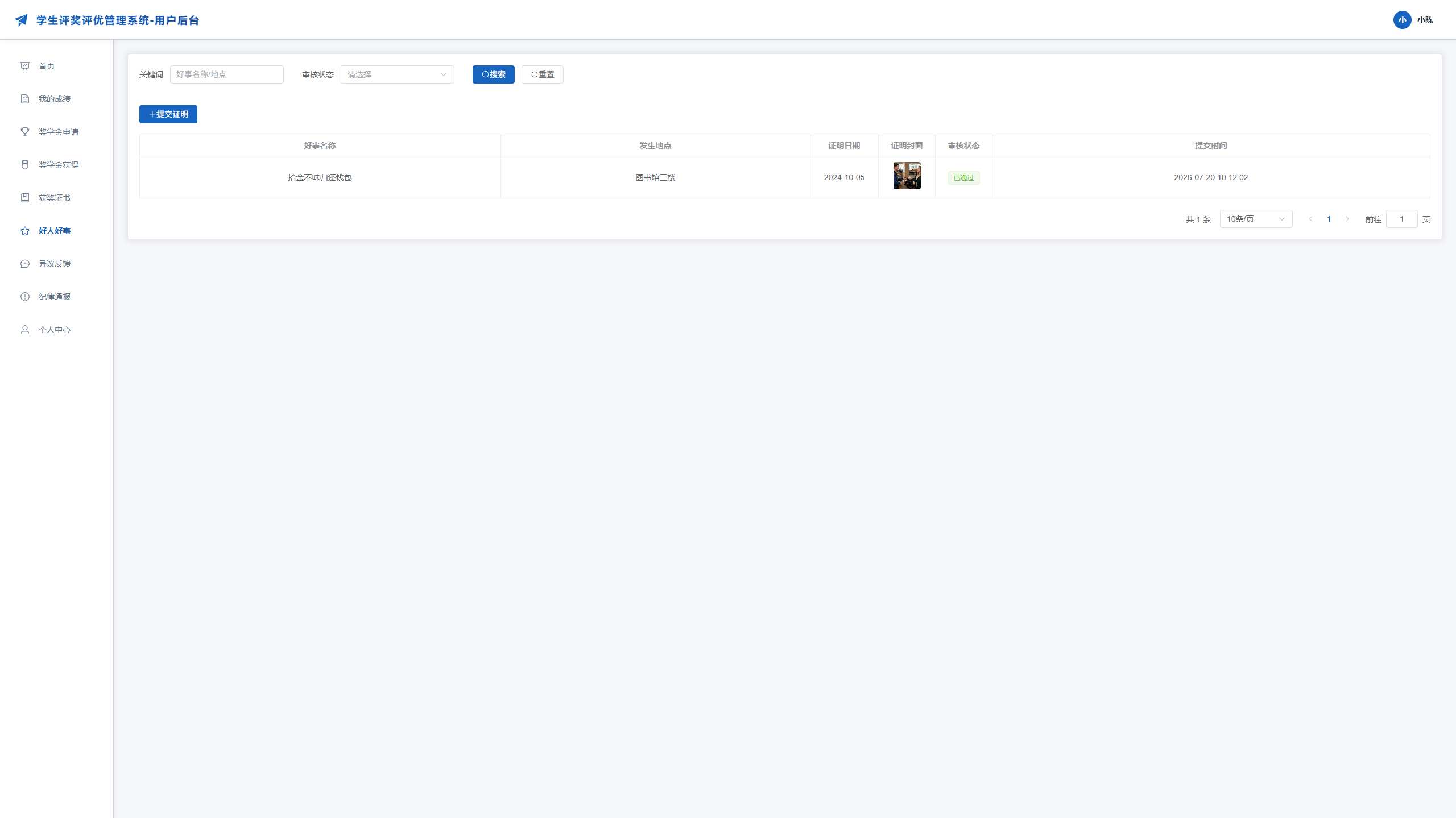Click the 2026-07-20 10:12:02 submit time

coord(1211,178)
